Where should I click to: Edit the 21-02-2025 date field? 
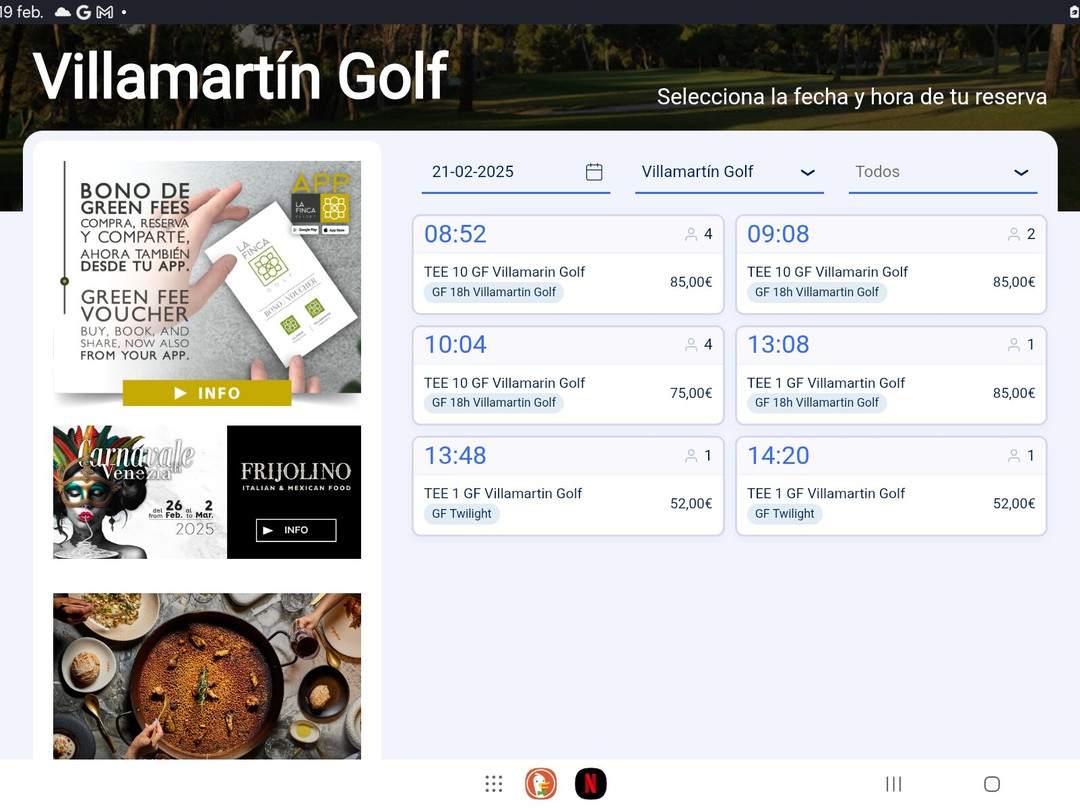tap(516, 172)
